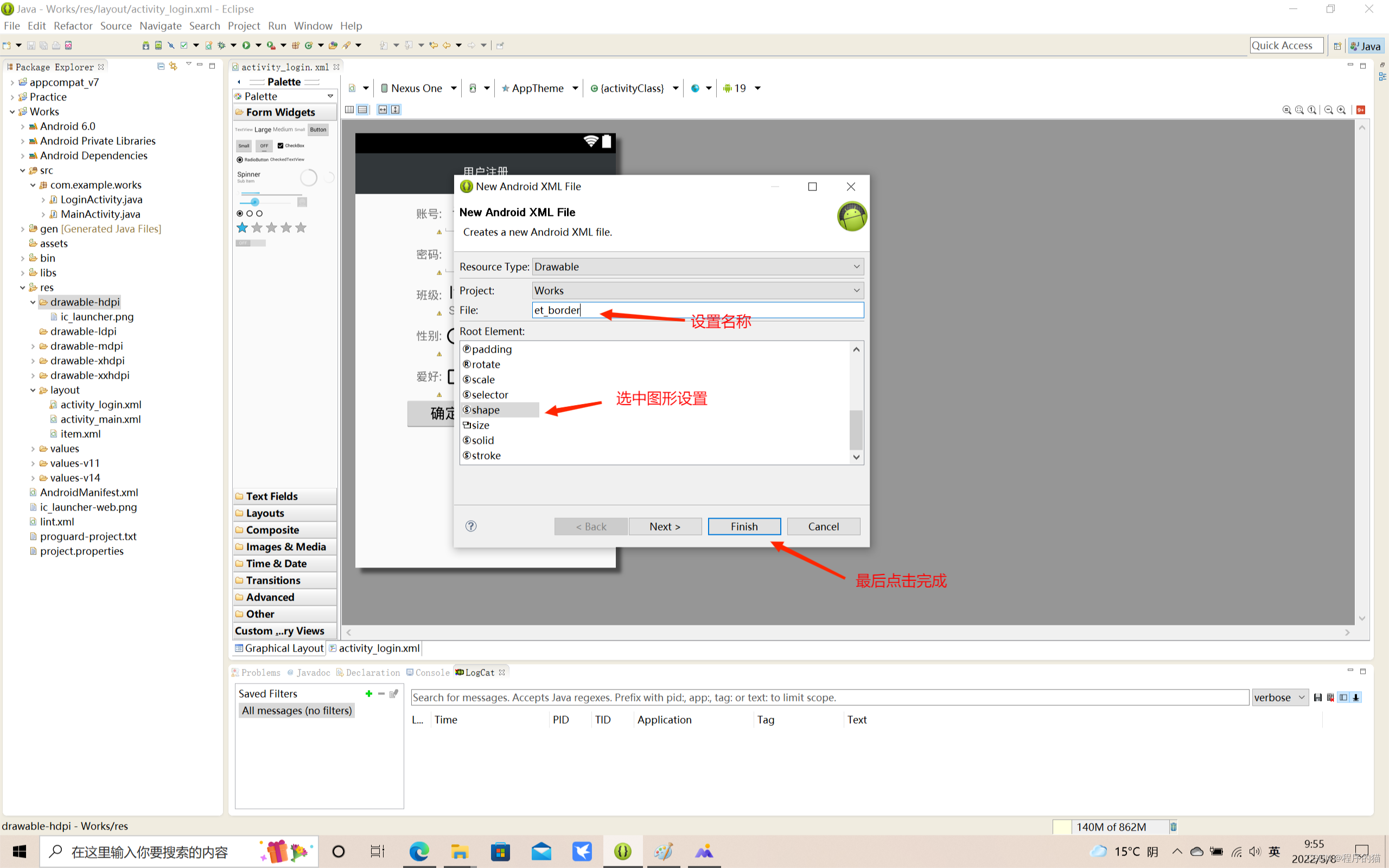Switch to the Graphical Layout tab
This screenshot has width=1389, height=868.
click(x=279, y=648)
